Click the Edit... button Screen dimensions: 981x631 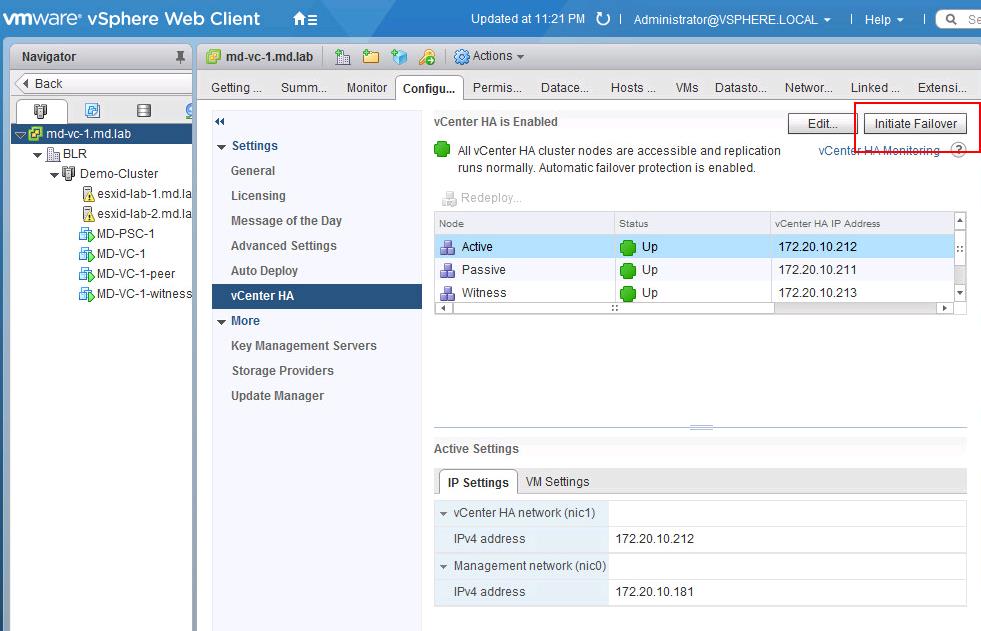pyautogui.click(x=822, y=124)
